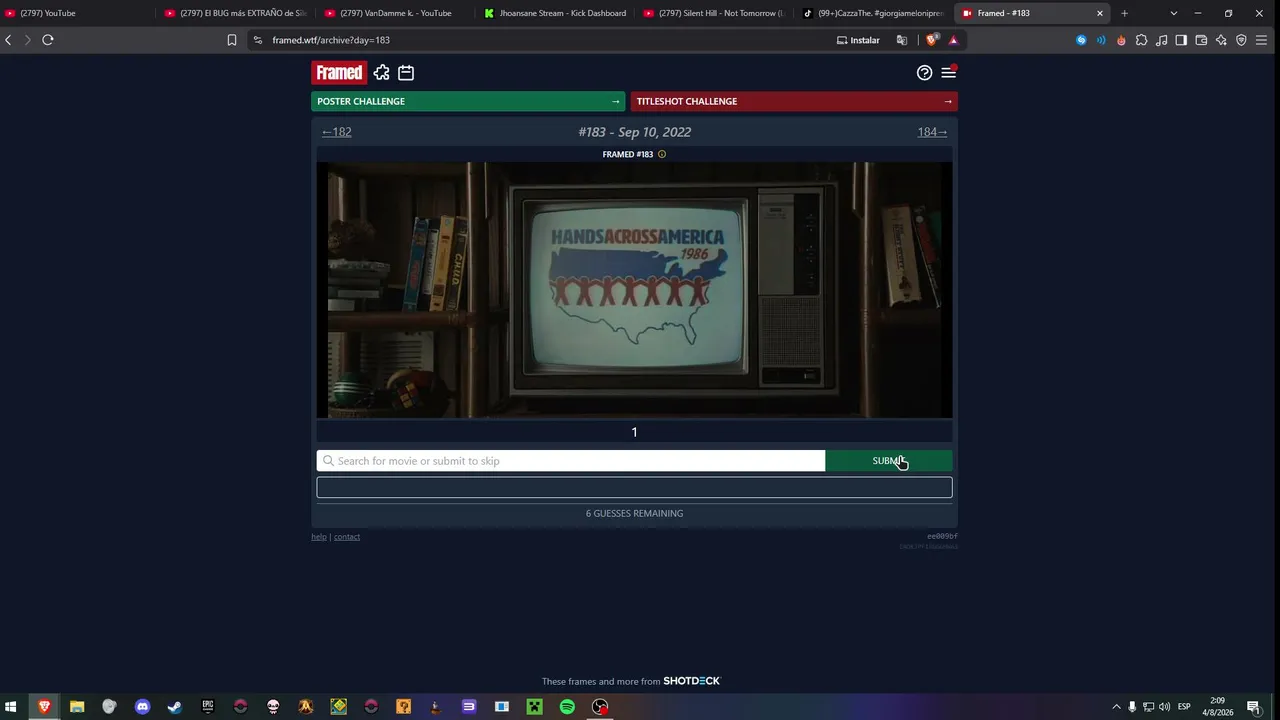Open the Windows Start menu
The image size is (1280, 720).
click(11, 707)
